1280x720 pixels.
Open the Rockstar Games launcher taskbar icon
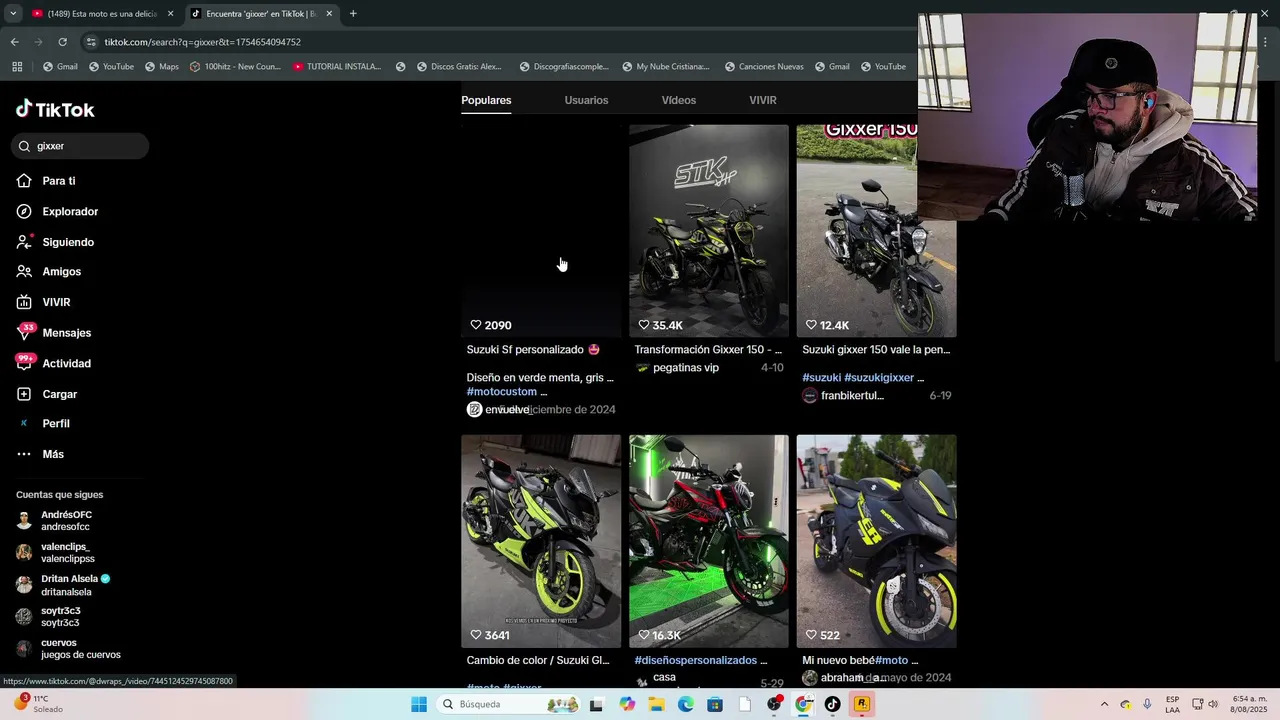[861, 704]
